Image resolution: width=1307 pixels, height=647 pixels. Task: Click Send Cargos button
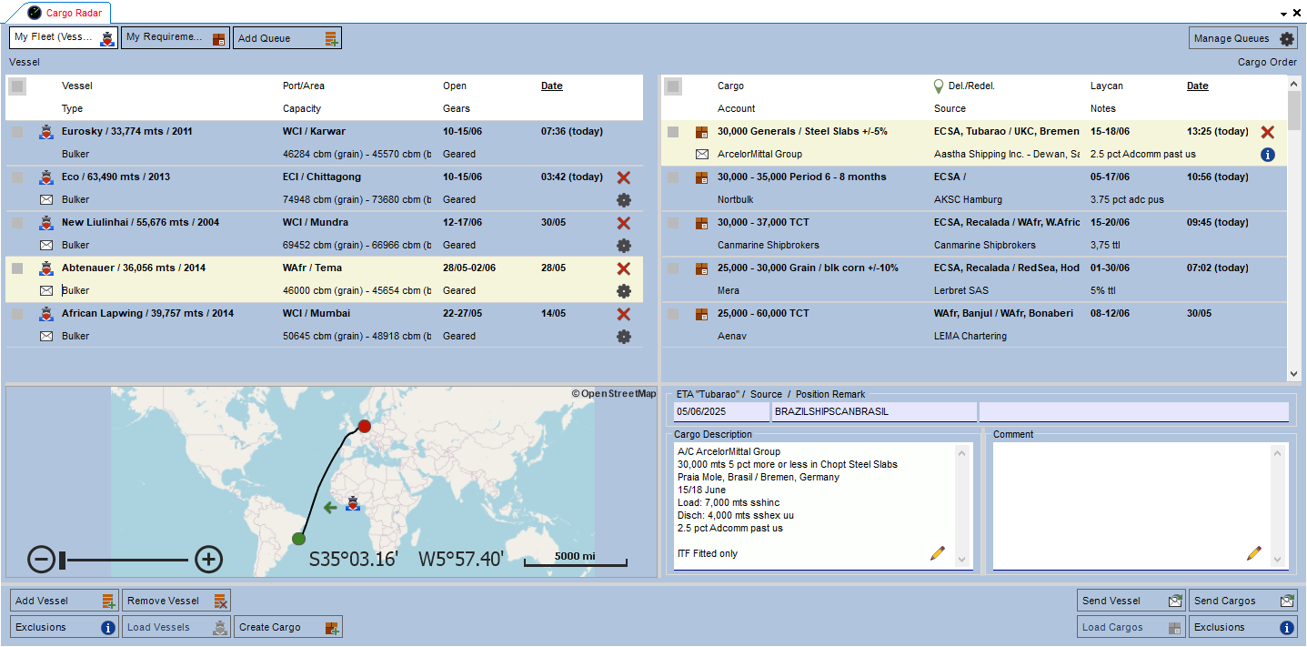point(1243,600)
